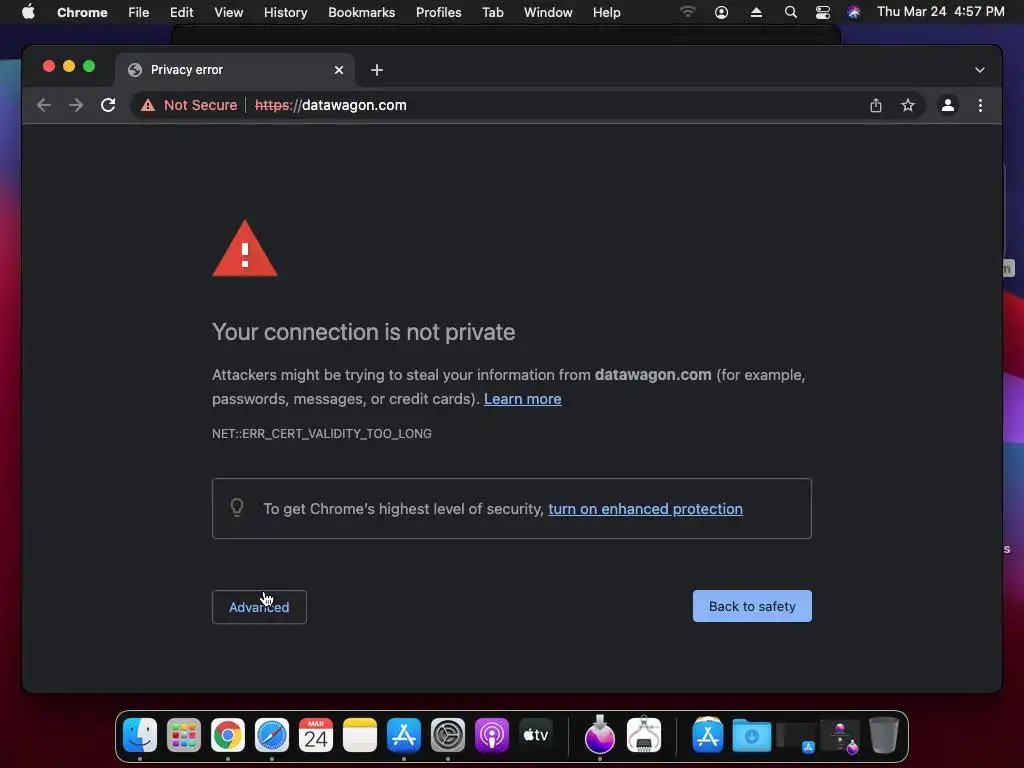1024x768 pixels.
Task: Click Chrome icon in the dock
Action: click(x=228, y=735)
